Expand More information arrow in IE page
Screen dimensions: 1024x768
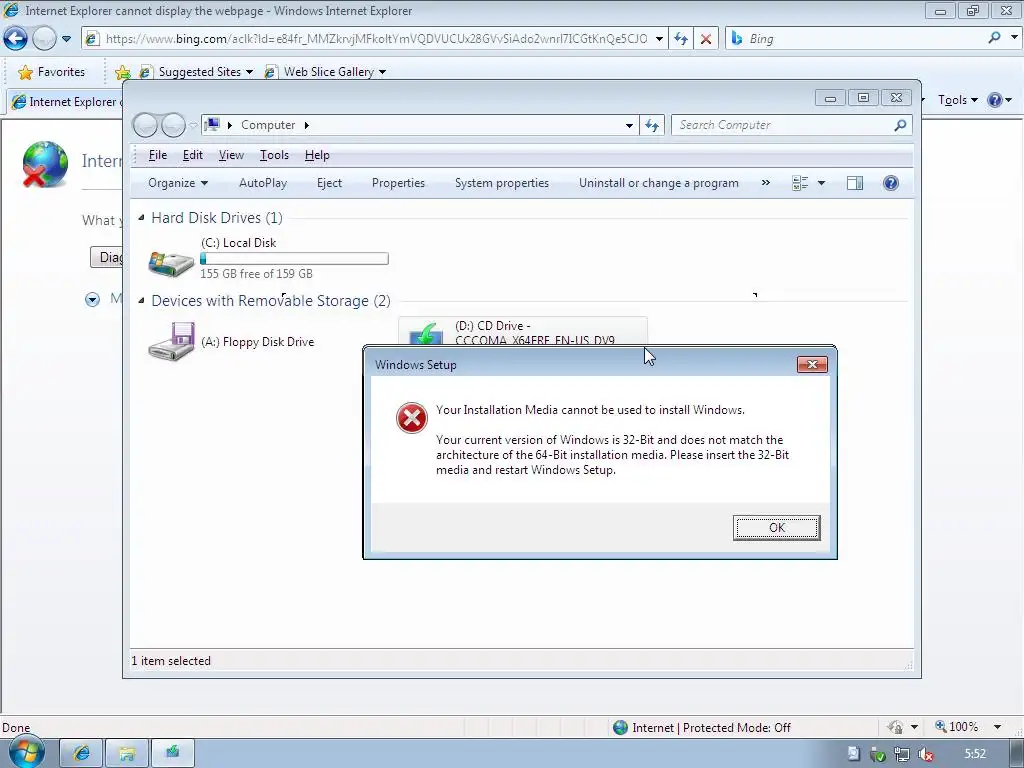coord(93,300)
